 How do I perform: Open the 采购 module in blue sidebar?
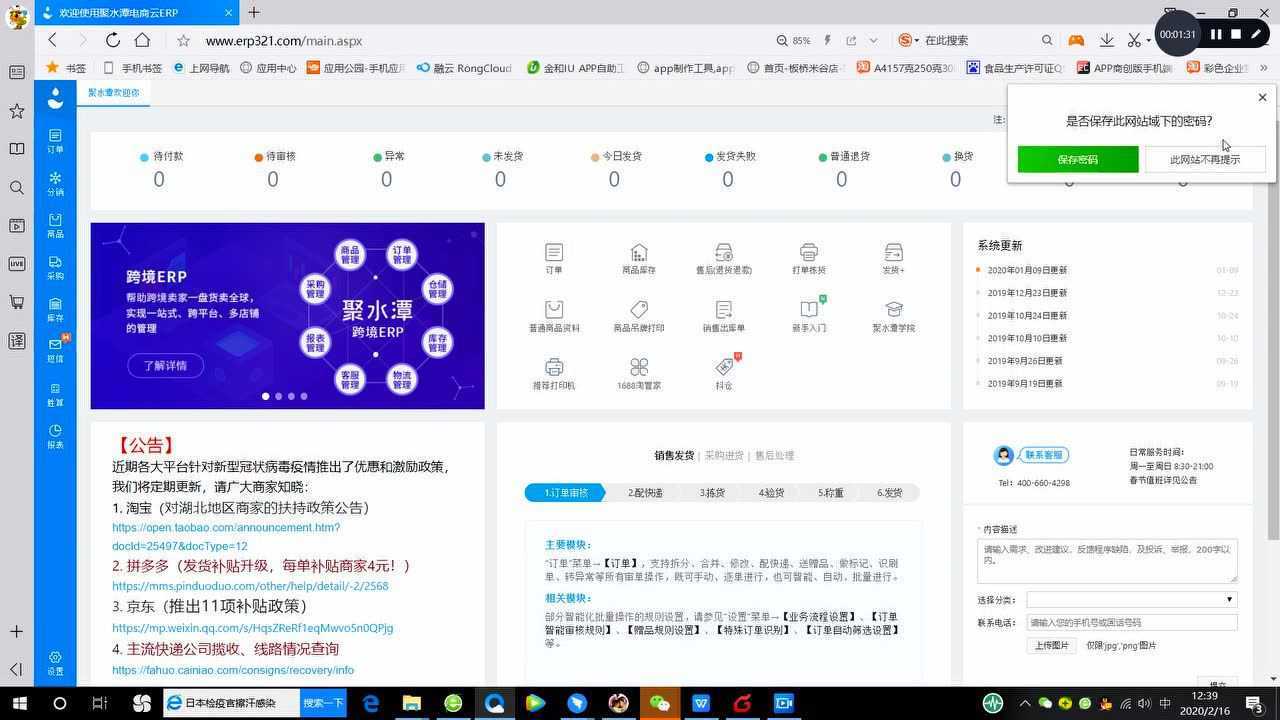pos(55,267)
